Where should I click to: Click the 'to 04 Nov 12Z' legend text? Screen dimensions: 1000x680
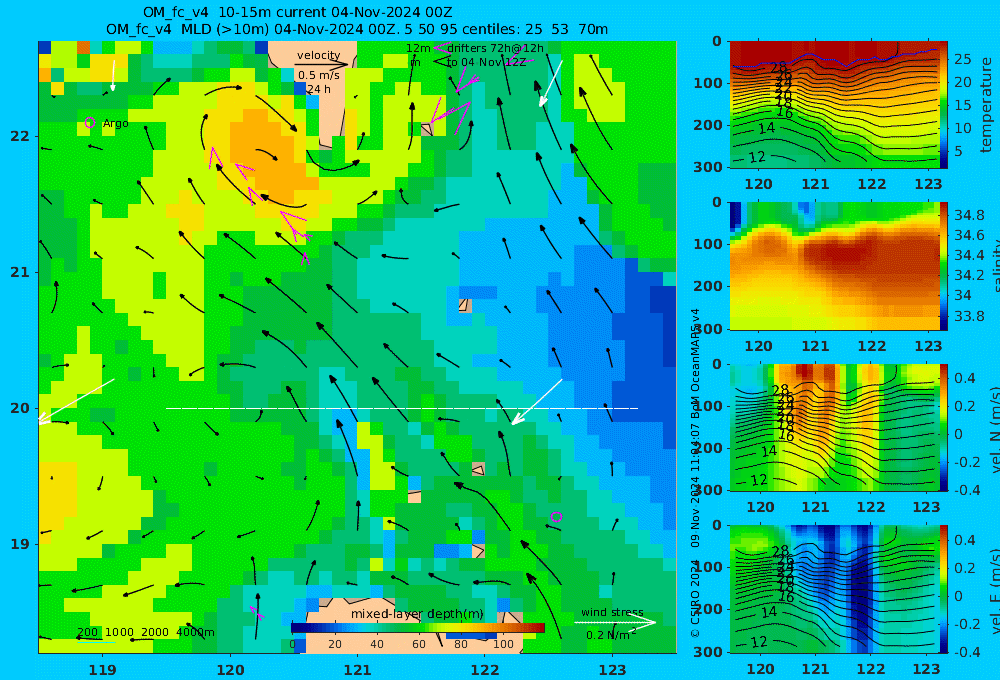click(486, 62)
